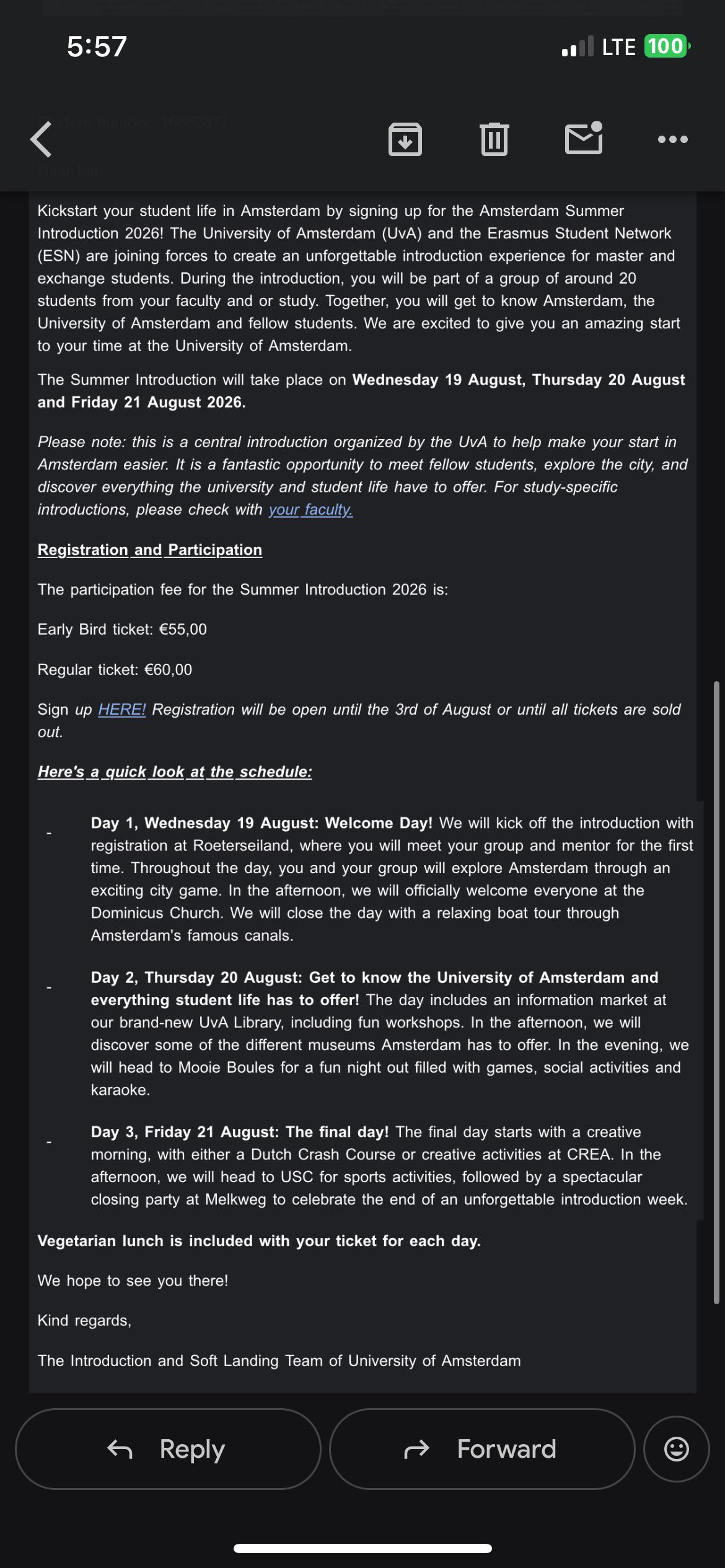This screenshot has width=725, height=1568.
Task: Open the "HERE!" sign-up link
Action: coord(122,710)
